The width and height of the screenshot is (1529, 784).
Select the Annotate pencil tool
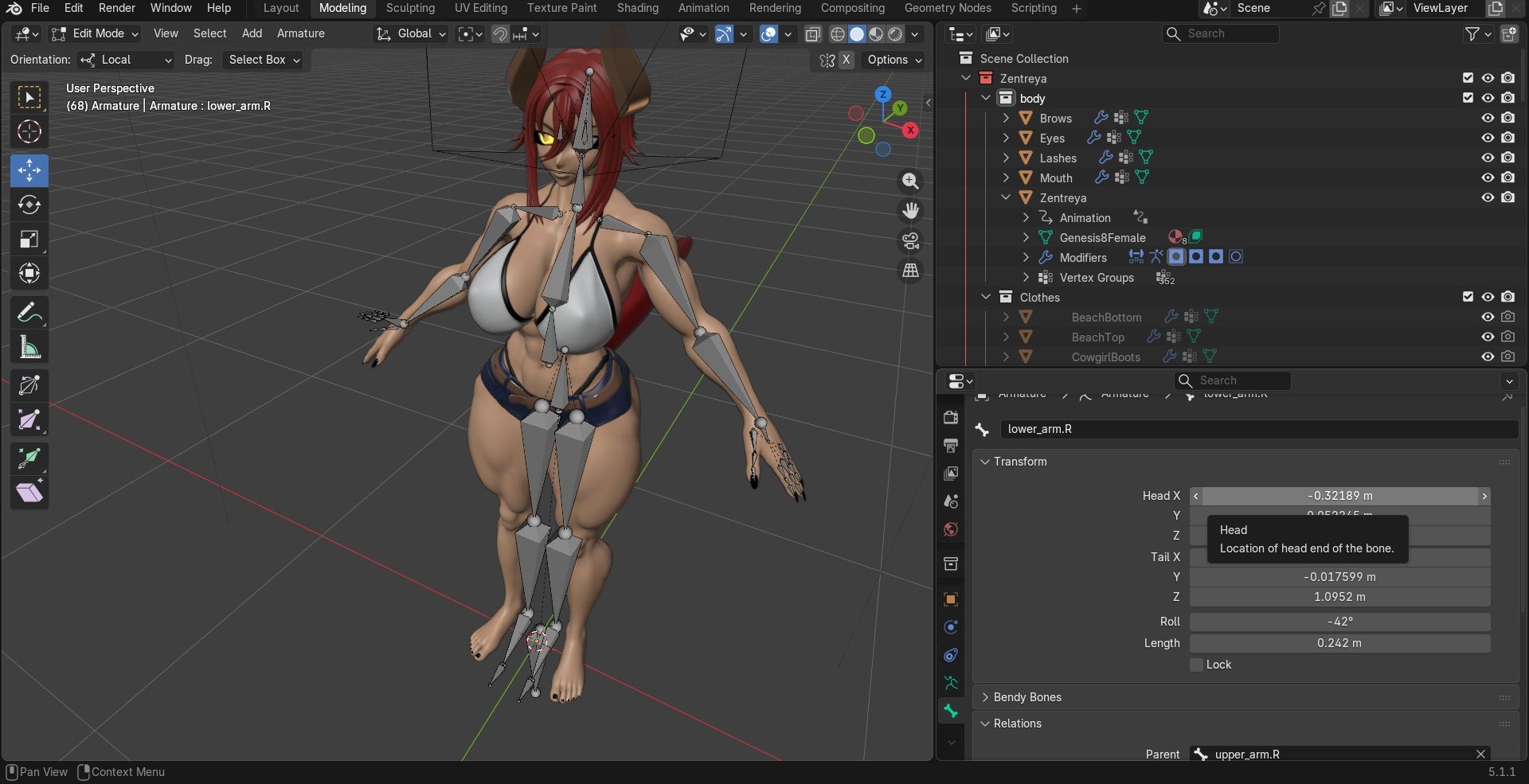(29, 313)
